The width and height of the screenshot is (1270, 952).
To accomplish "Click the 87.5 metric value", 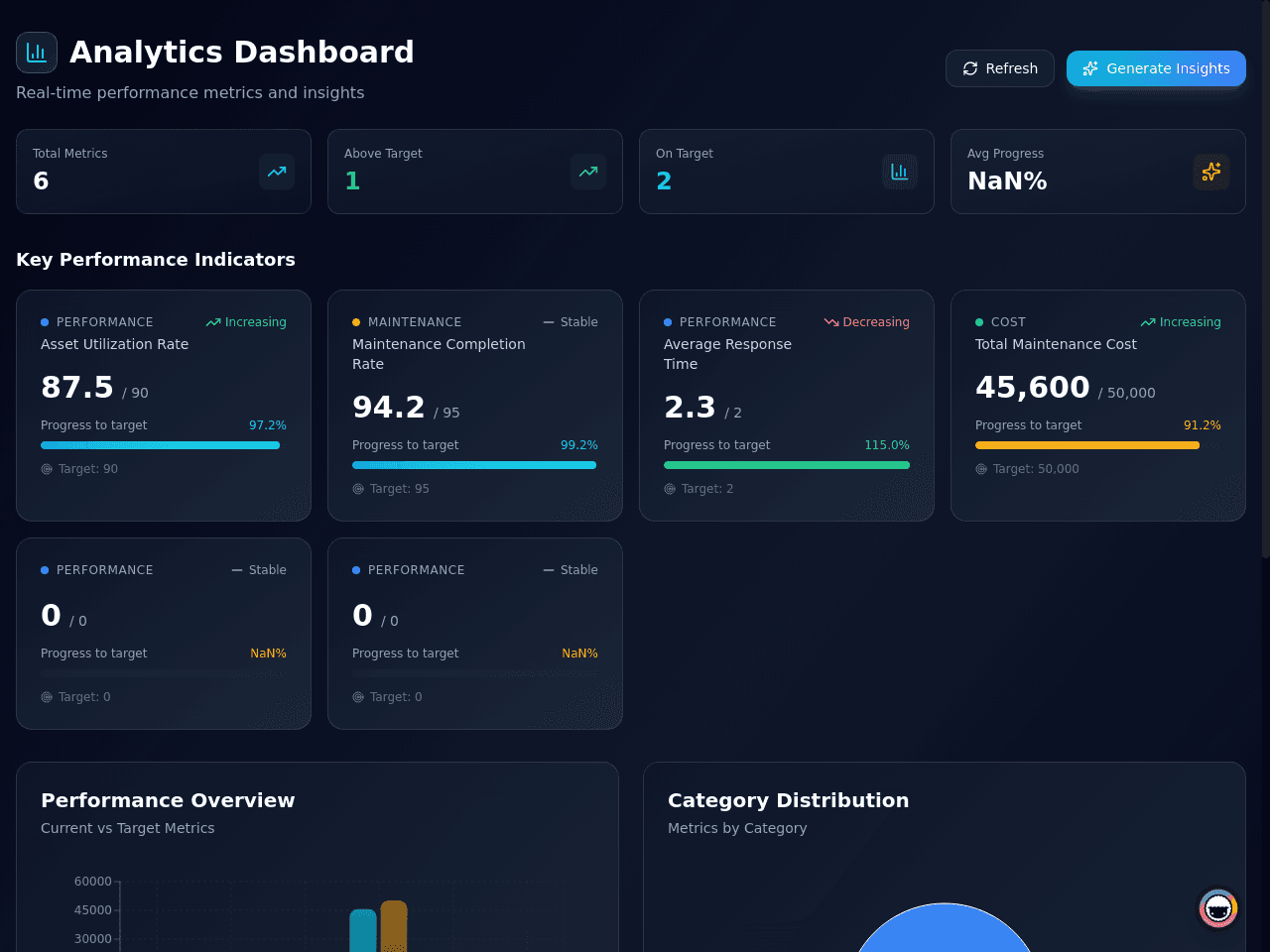I will coord(77,387).
